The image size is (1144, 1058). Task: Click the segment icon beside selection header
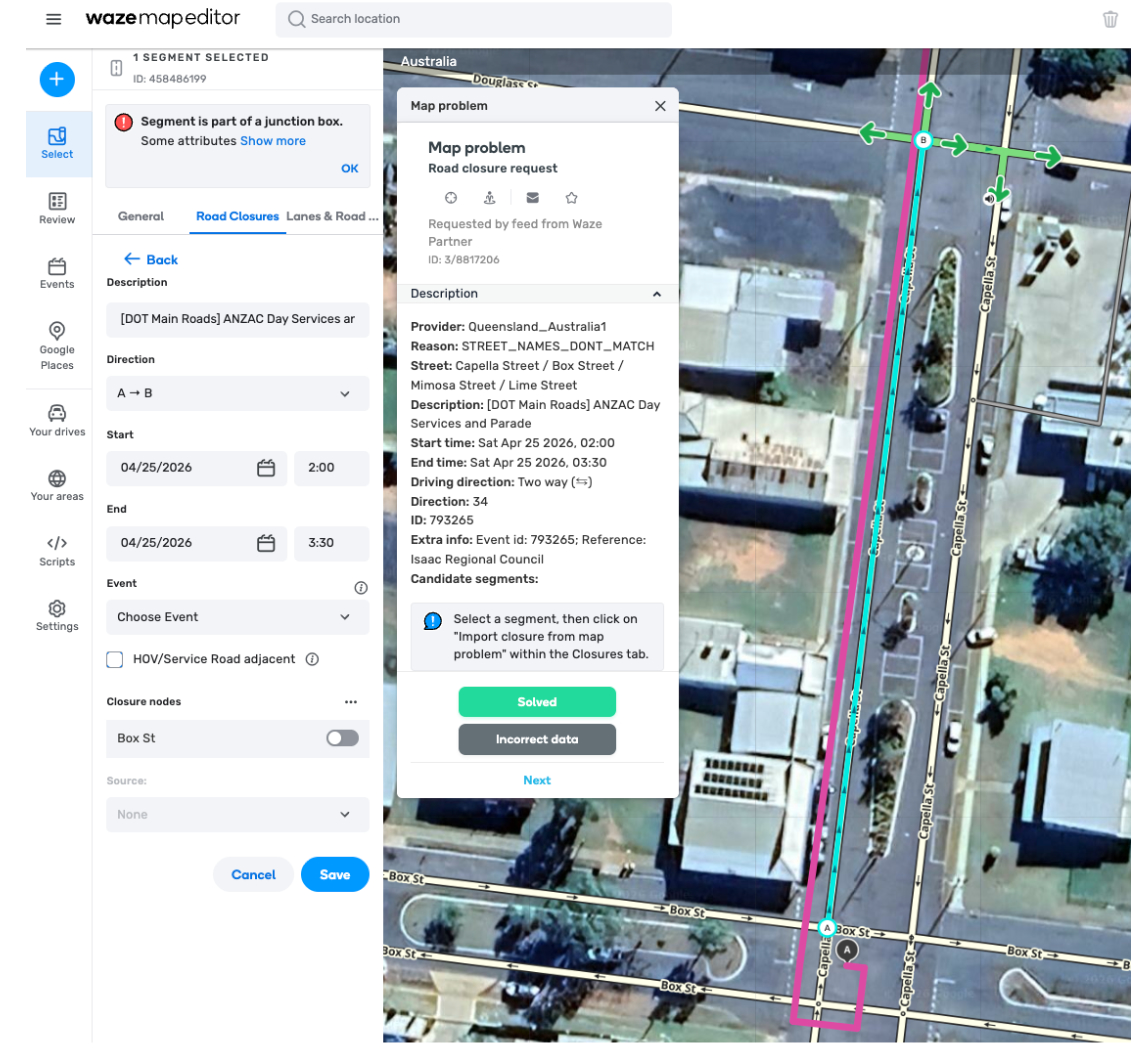[116, 68]
